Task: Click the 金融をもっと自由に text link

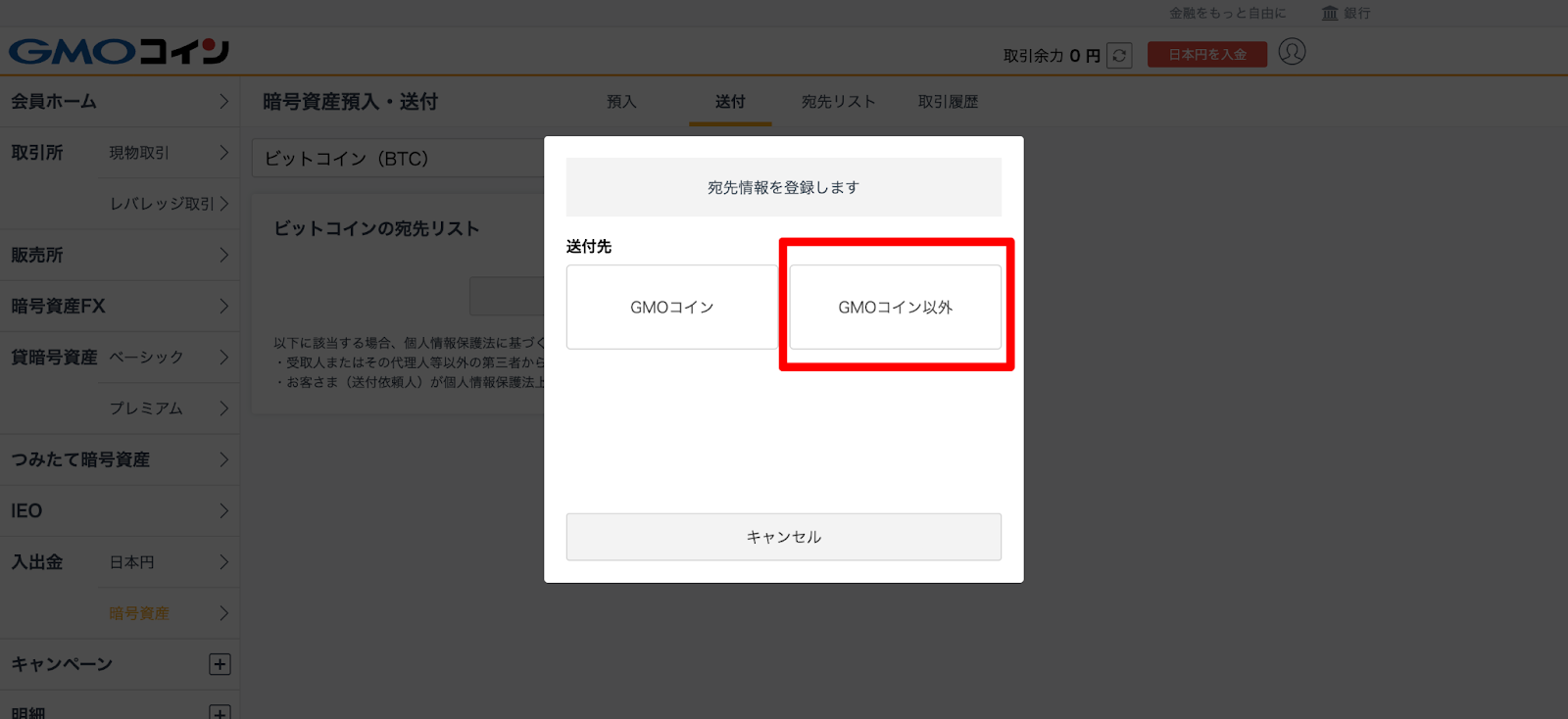Action: [x=1227, y=13]
